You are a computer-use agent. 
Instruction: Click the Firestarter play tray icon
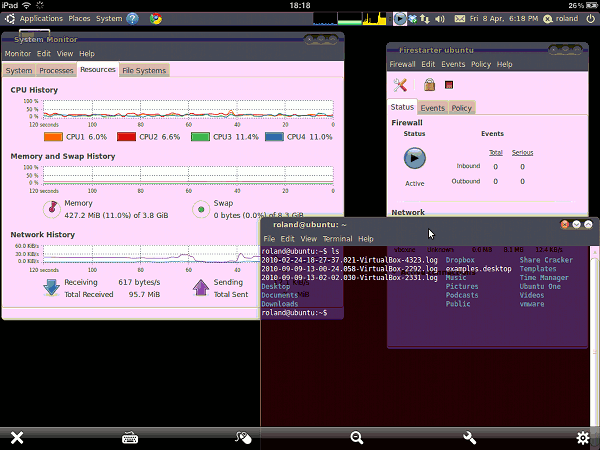399,18
